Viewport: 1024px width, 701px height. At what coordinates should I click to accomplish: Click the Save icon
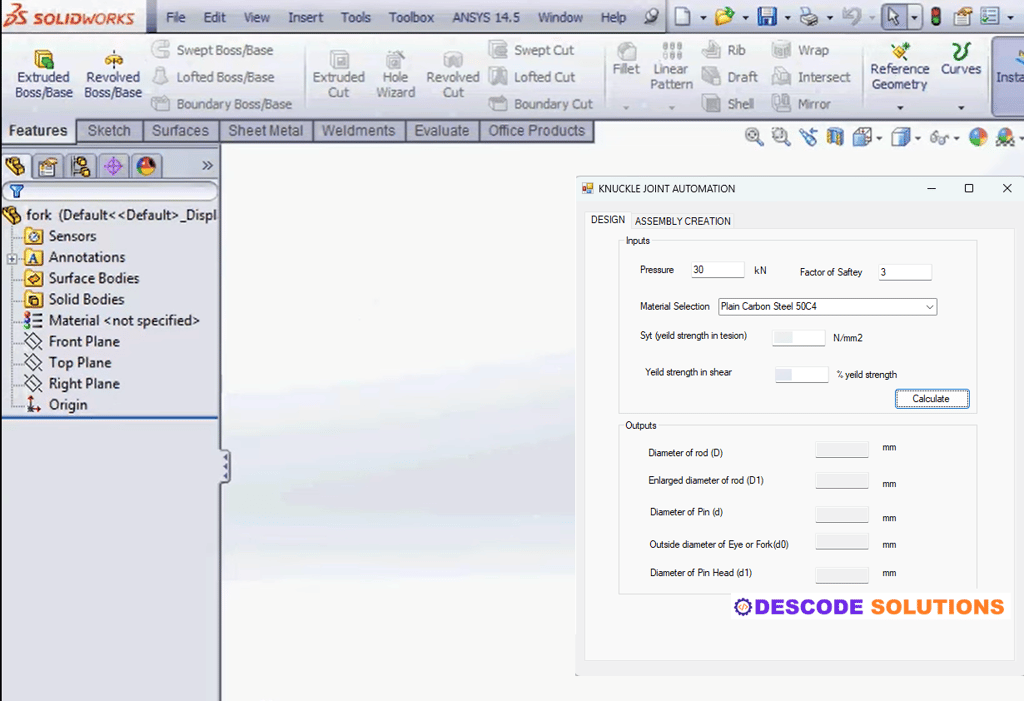tap(767, 16)
